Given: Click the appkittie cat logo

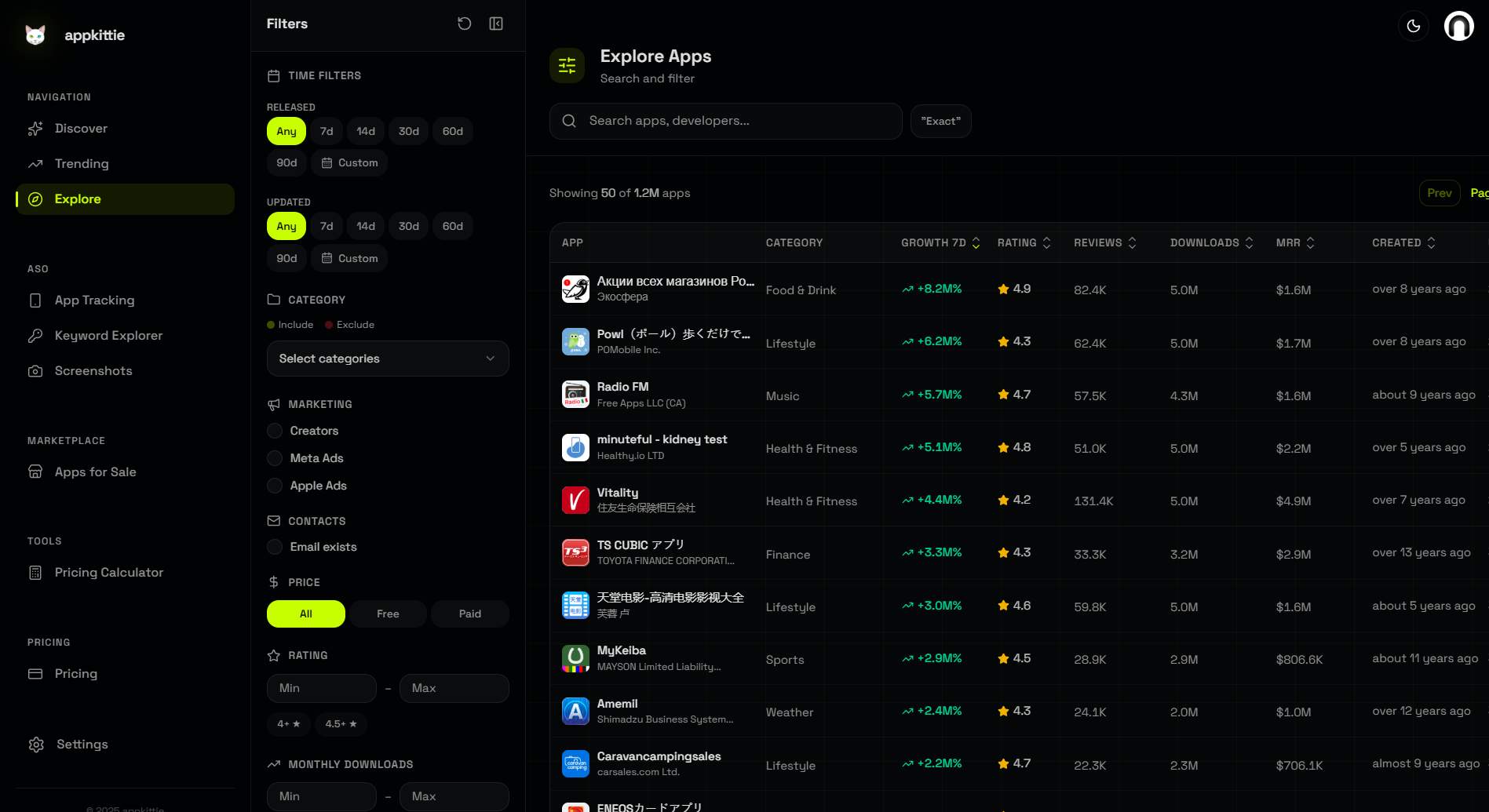Looking at the screenshot, I should [35, 35].
